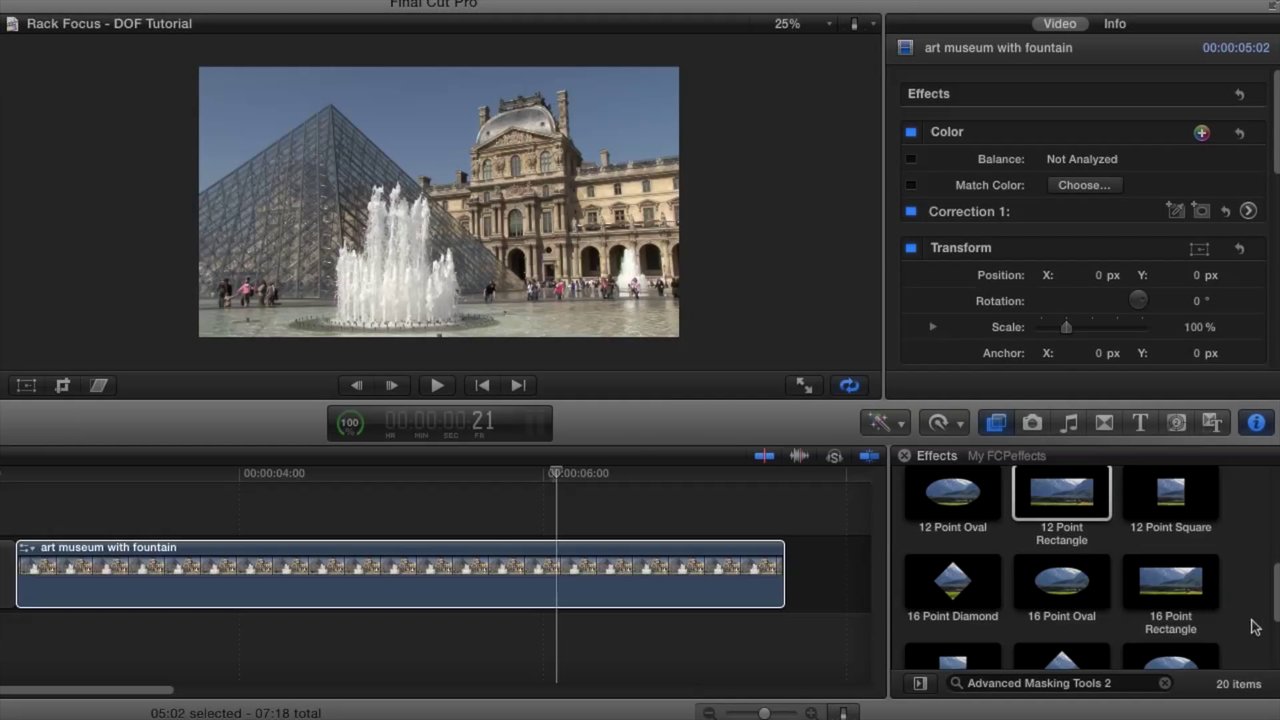Open the Enhancements magic wand dropdown
1280x720 pixels.
(x=885, y=423)
